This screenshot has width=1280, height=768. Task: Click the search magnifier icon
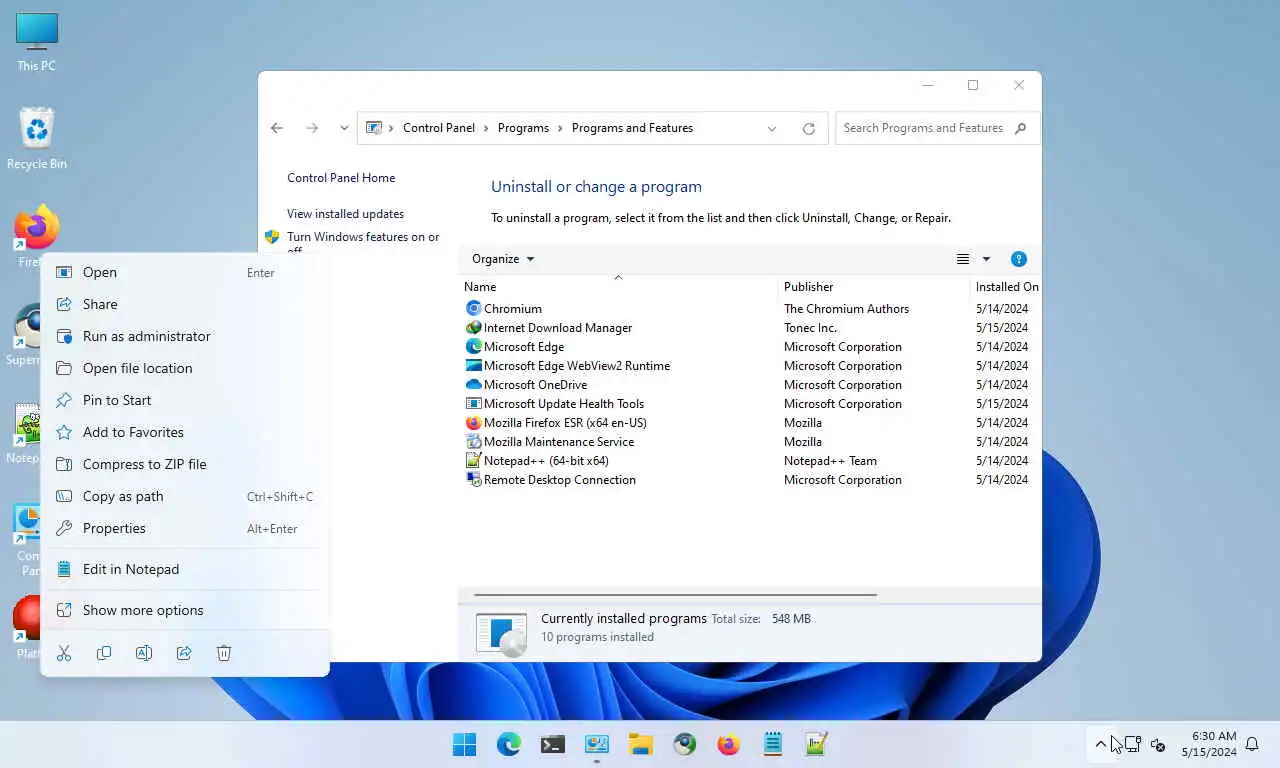click(x=1020, y=128)
